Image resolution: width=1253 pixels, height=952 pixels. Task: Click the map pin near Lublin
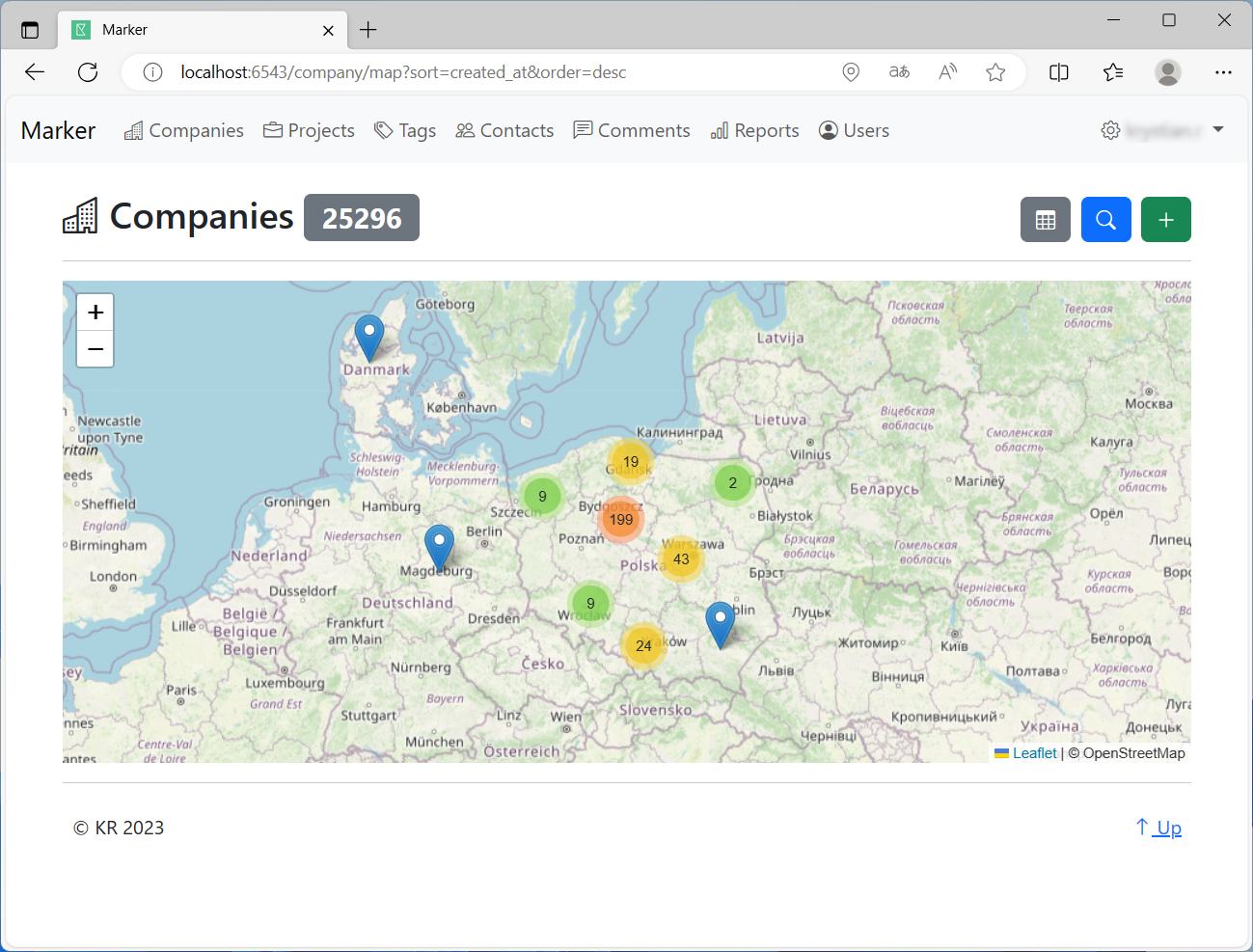[x=720, y=624]
